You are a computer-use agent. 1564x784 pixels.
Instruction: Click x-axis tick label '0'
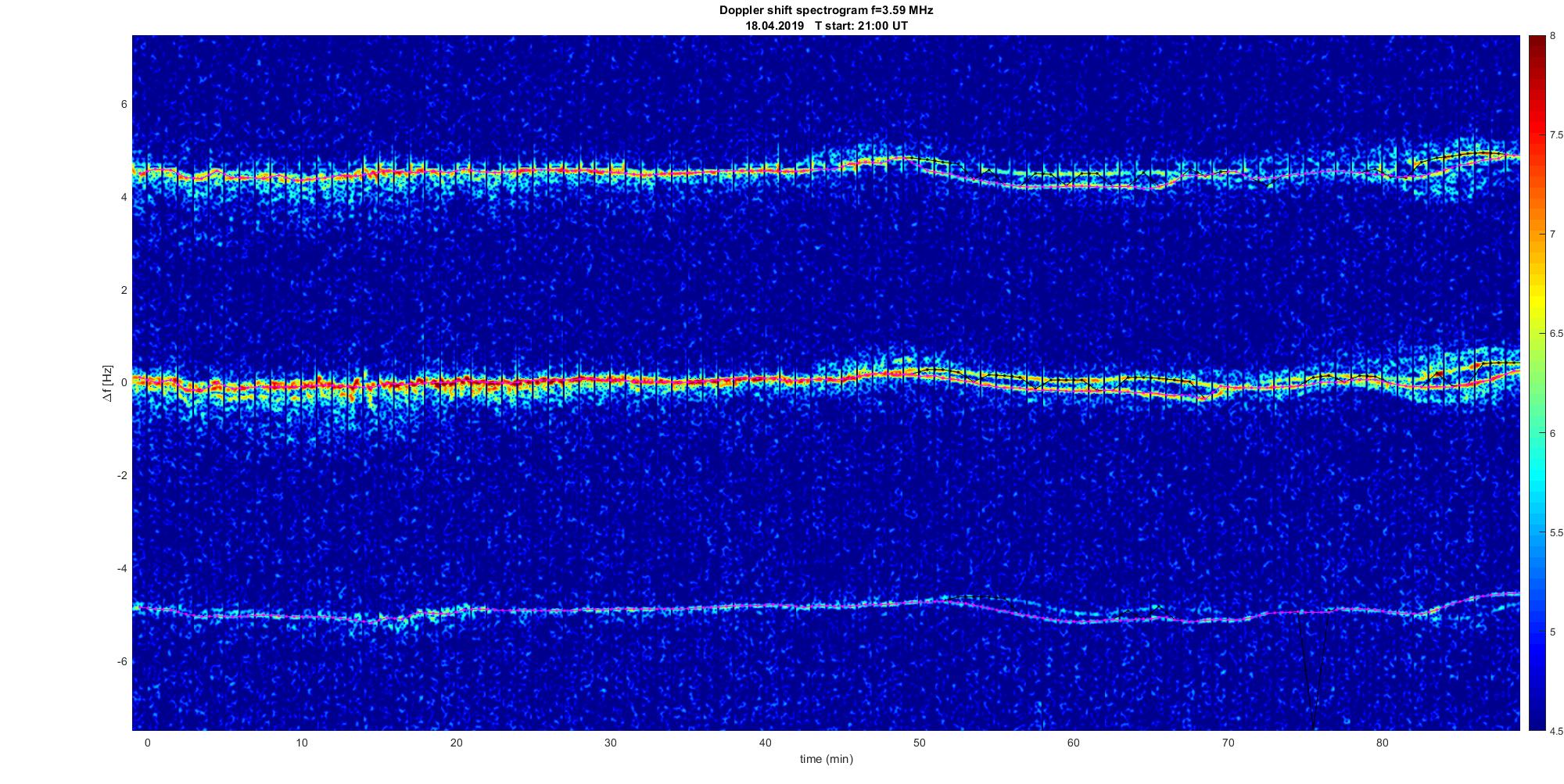[x=147, y=743]
